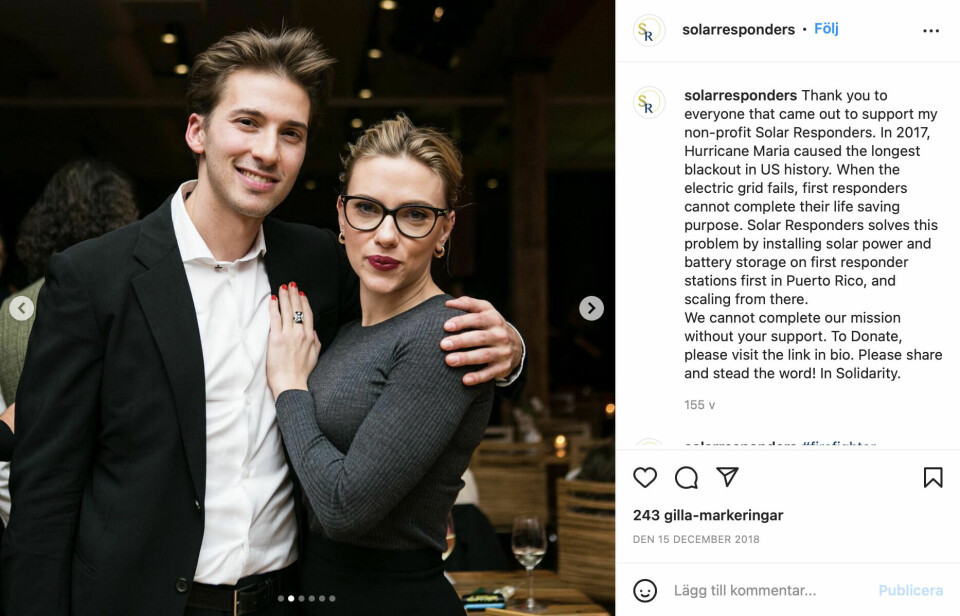Click the Publicera button to post comment

click(910, 590)
